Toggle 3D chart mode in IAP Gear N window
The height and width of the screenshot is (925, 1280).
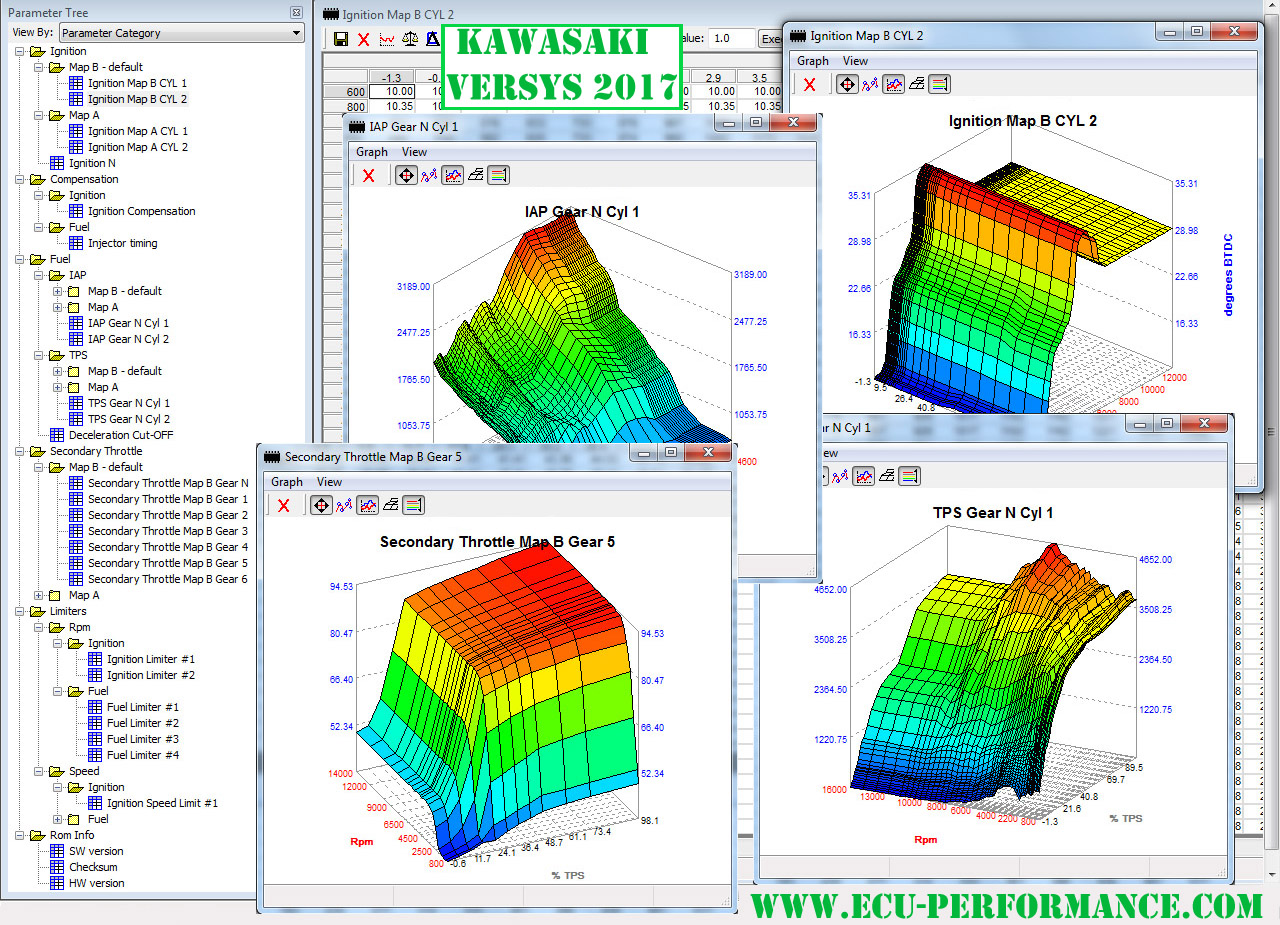coord(452,175)
